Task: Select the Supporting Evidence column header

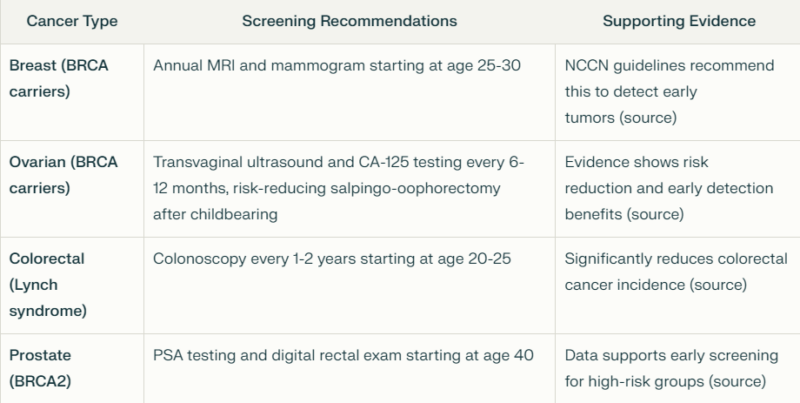Action: point(679,21)
